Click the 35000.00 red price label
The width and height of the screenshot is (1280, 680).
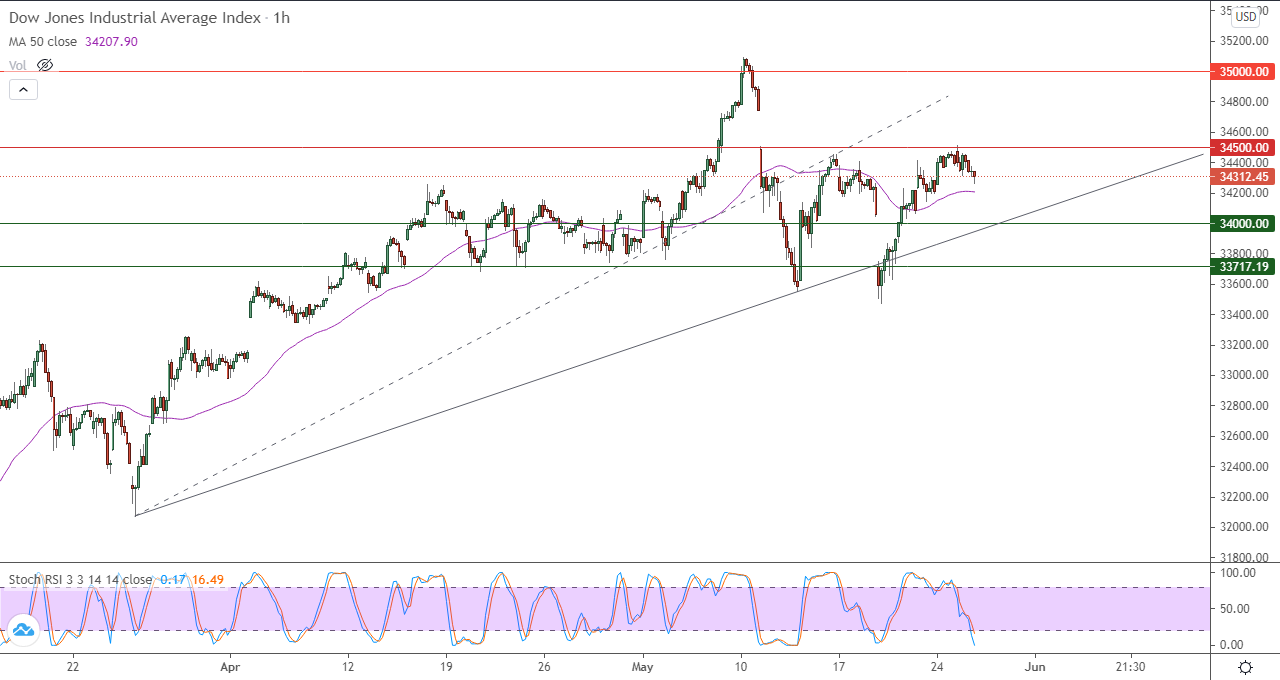[x=1242, y=72]
